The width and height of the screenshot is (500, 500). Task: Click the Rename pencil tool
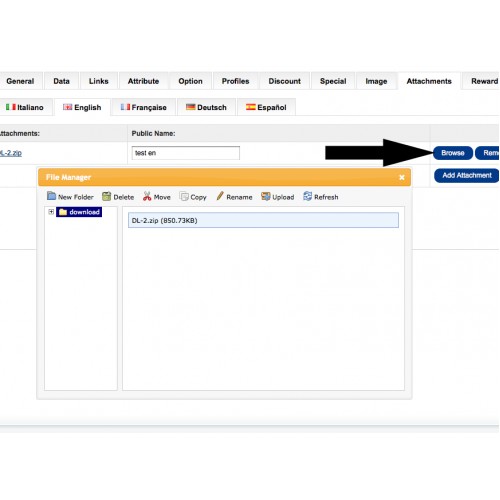click(220, 196)
